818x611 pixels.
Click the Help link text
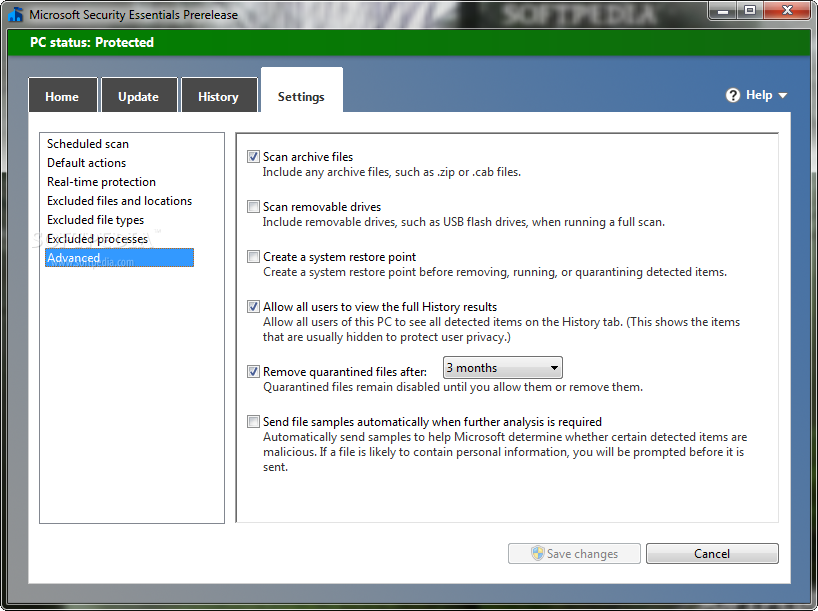759,95
